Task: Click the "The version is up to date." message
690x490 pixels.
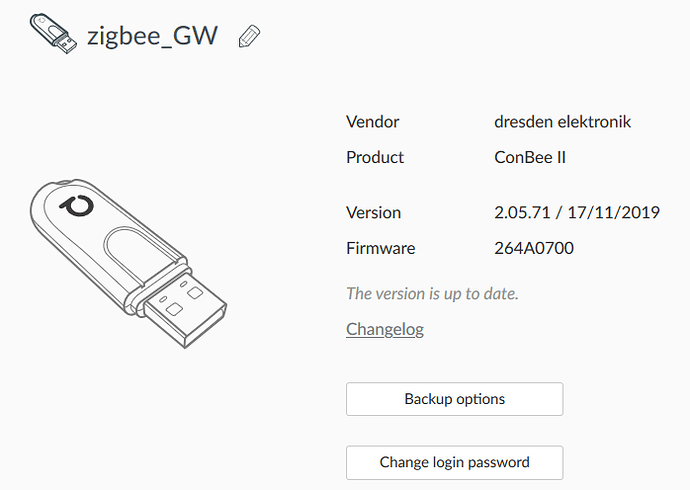Action: [432, 293]
